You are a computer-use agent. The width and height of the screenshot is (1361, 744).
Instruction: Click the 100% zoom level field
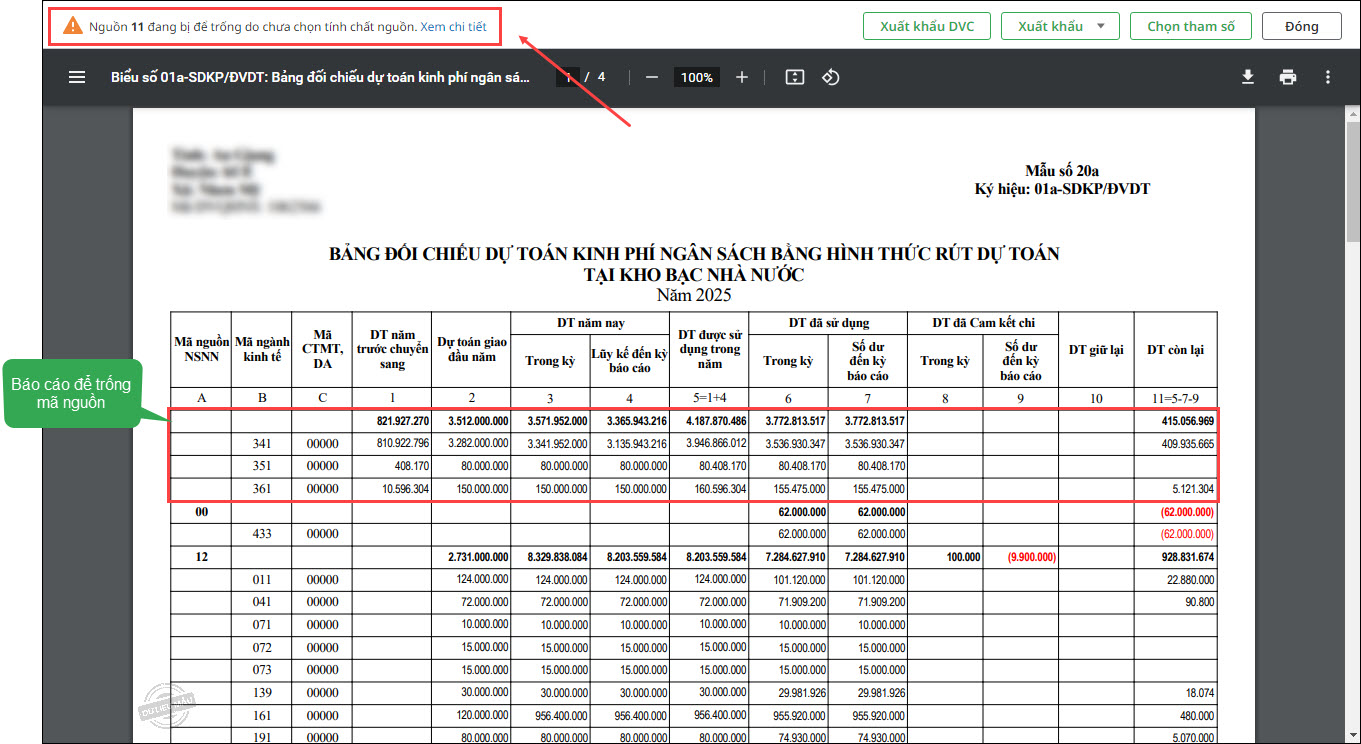coord(697,77)
